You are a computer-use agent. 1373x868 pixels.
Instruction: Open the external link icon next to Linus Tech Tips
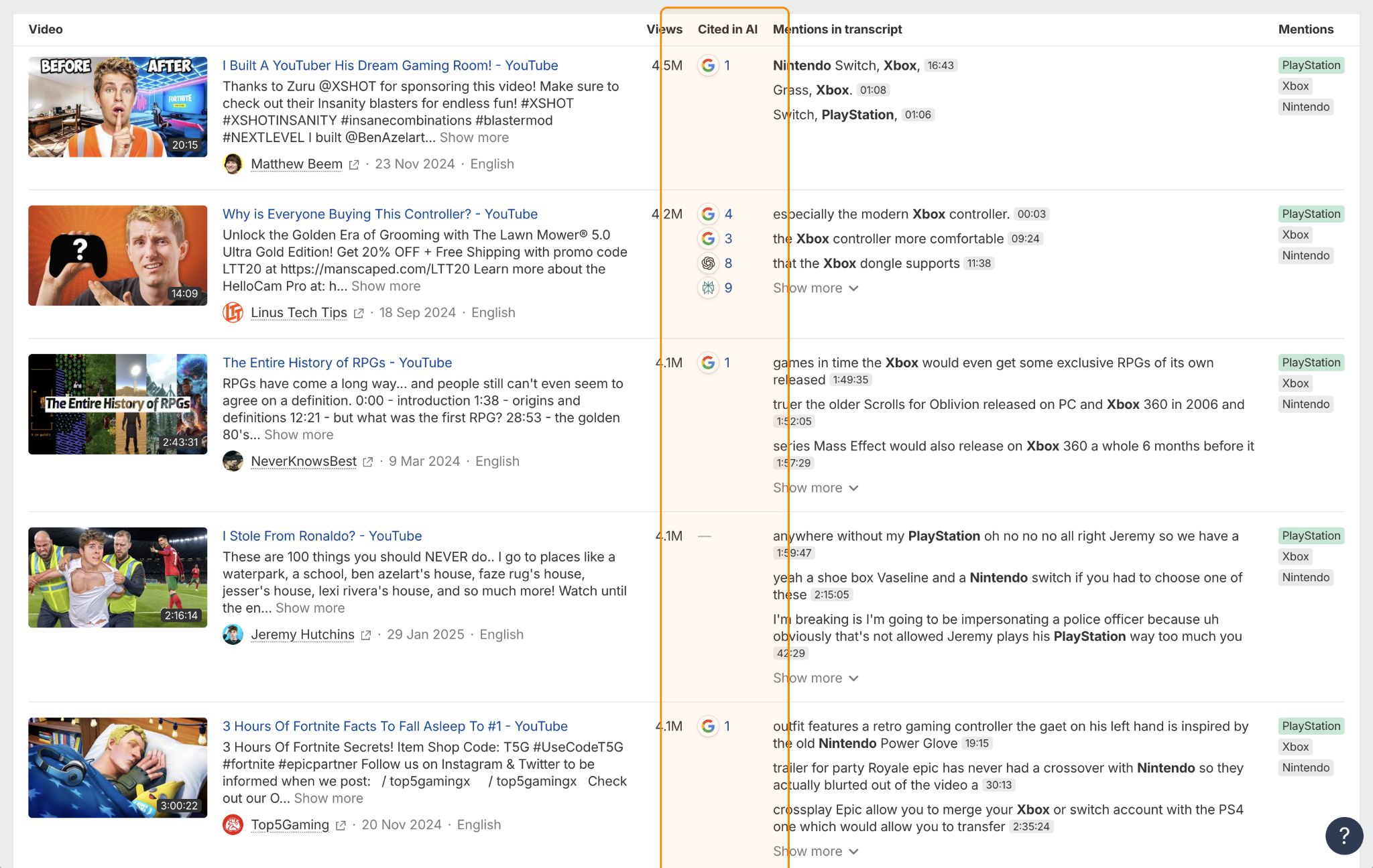point(359,313)
